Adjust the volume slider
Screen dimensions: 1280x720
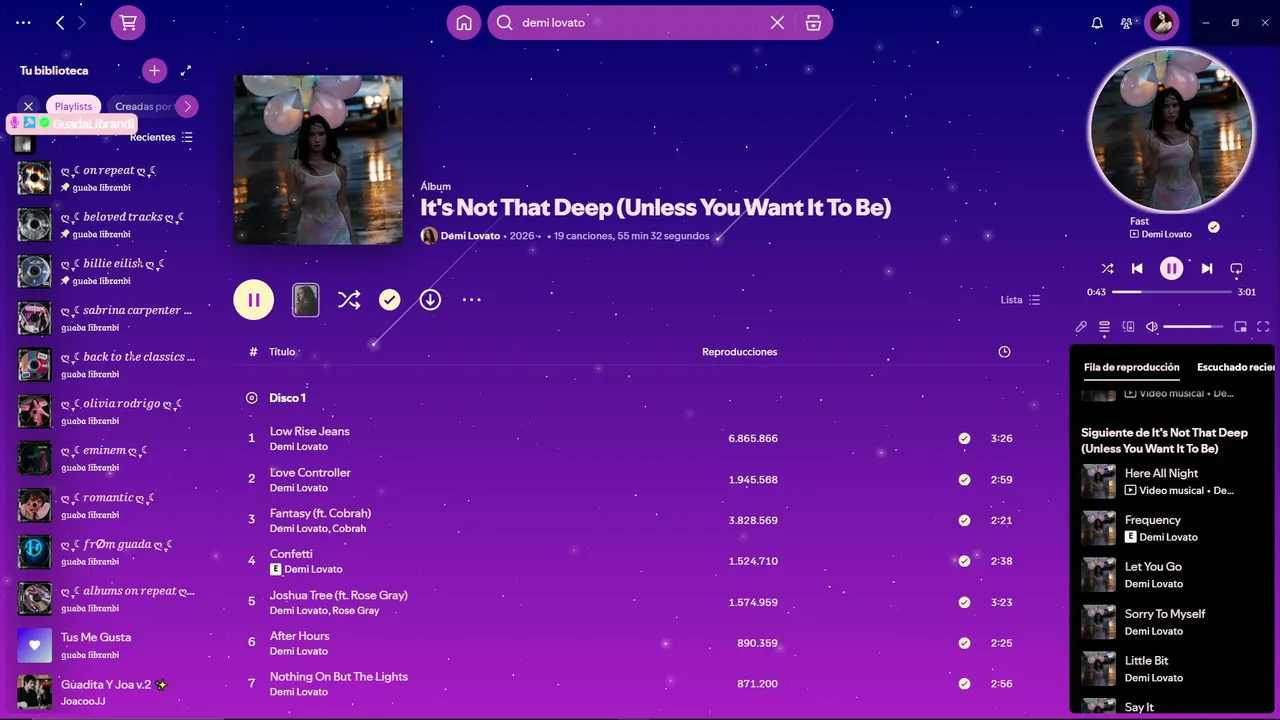(x=1194, y=326)
